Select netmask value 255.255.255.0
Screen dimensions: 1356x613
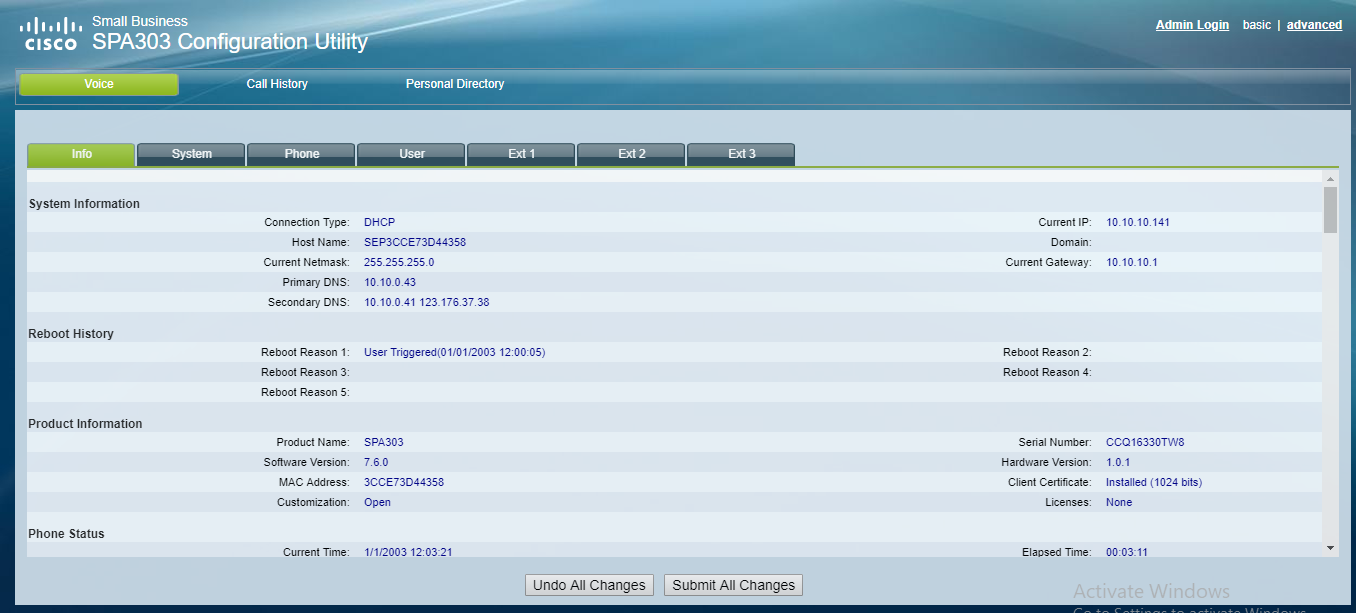point(399,262)
